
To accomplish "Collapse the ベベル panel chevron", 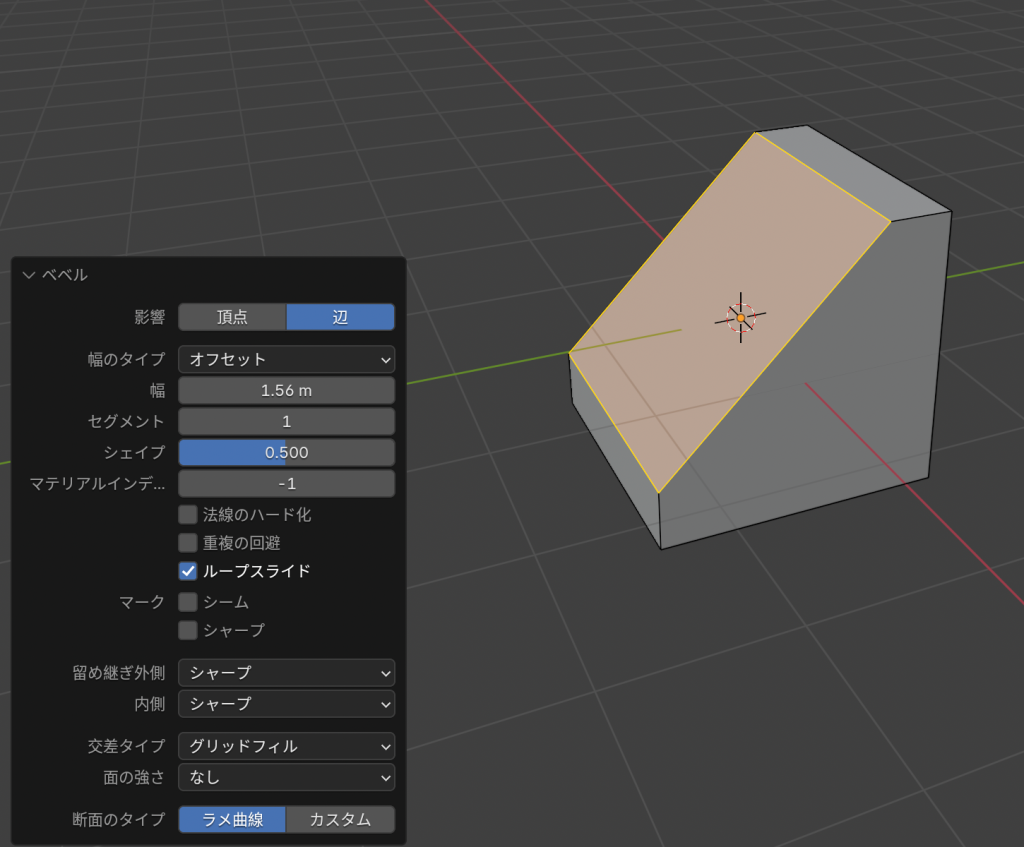I will click(28, 275).
